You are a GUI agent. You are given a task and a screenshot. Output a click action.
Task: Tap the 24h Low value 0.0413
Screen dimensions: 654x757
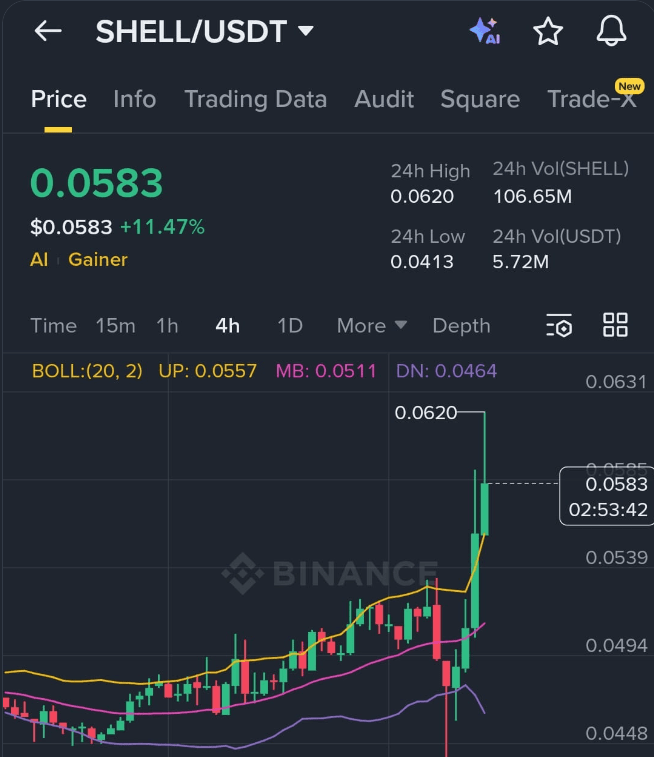(x=422, y=262)
